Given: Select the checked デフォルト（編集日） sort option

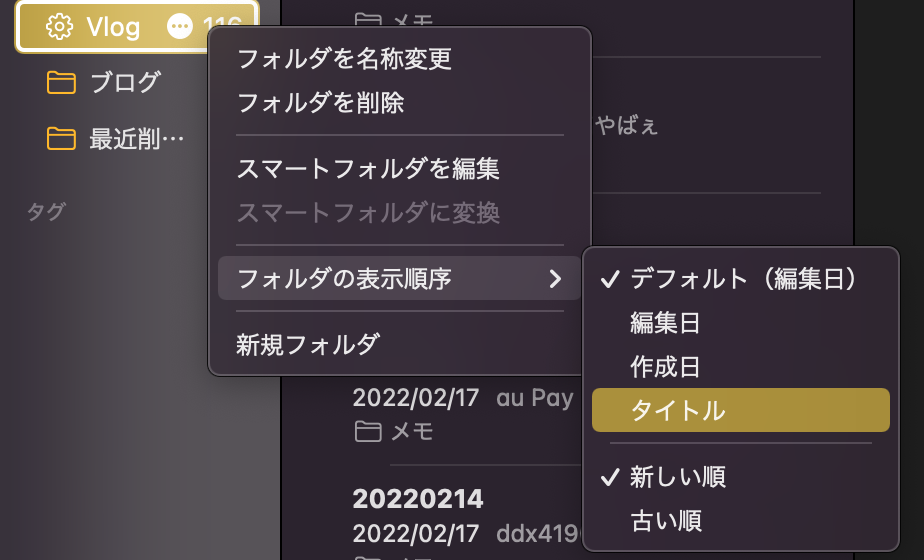Looking at the screenshot, I should pos(740,279).
